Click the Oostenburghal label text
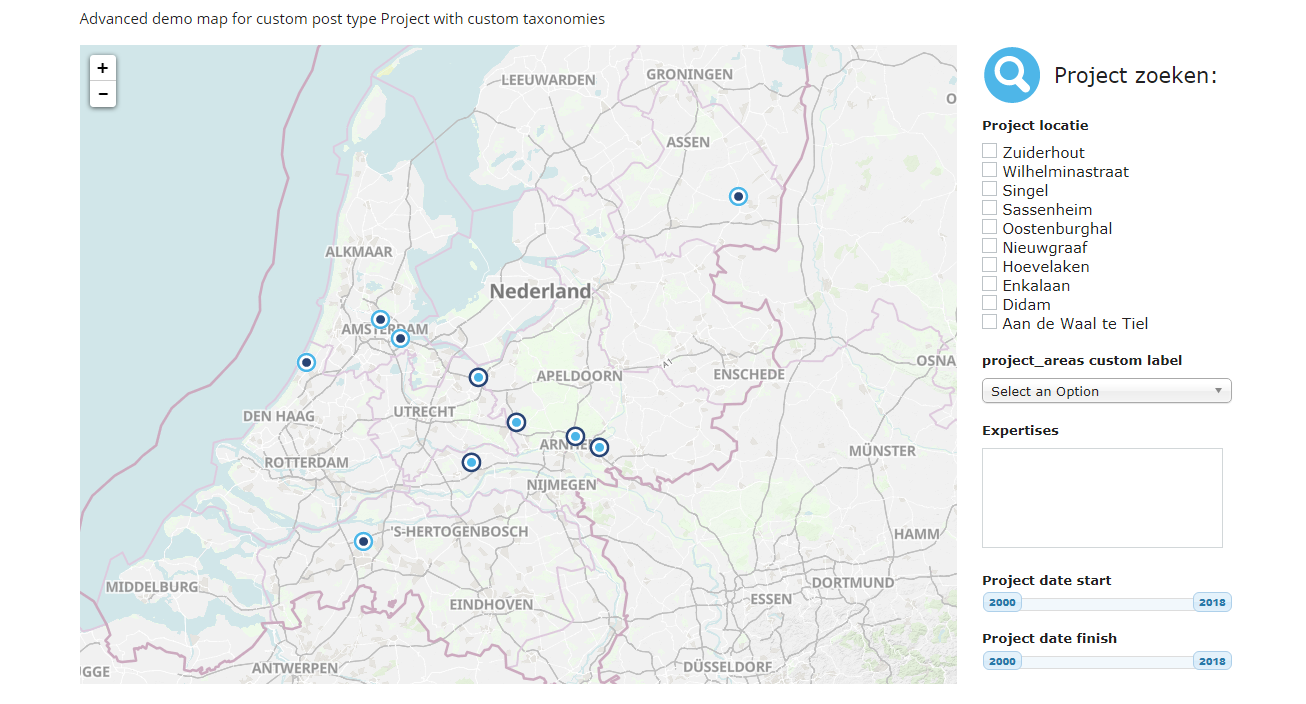This screenshot has width=1306, height=704. 1057,229
